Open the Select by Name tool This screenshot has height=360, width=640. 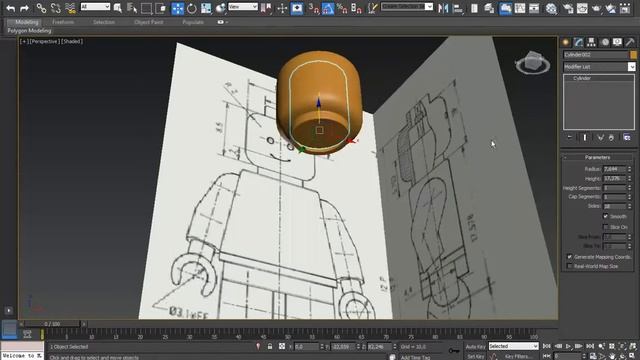(x=132, y=8)
